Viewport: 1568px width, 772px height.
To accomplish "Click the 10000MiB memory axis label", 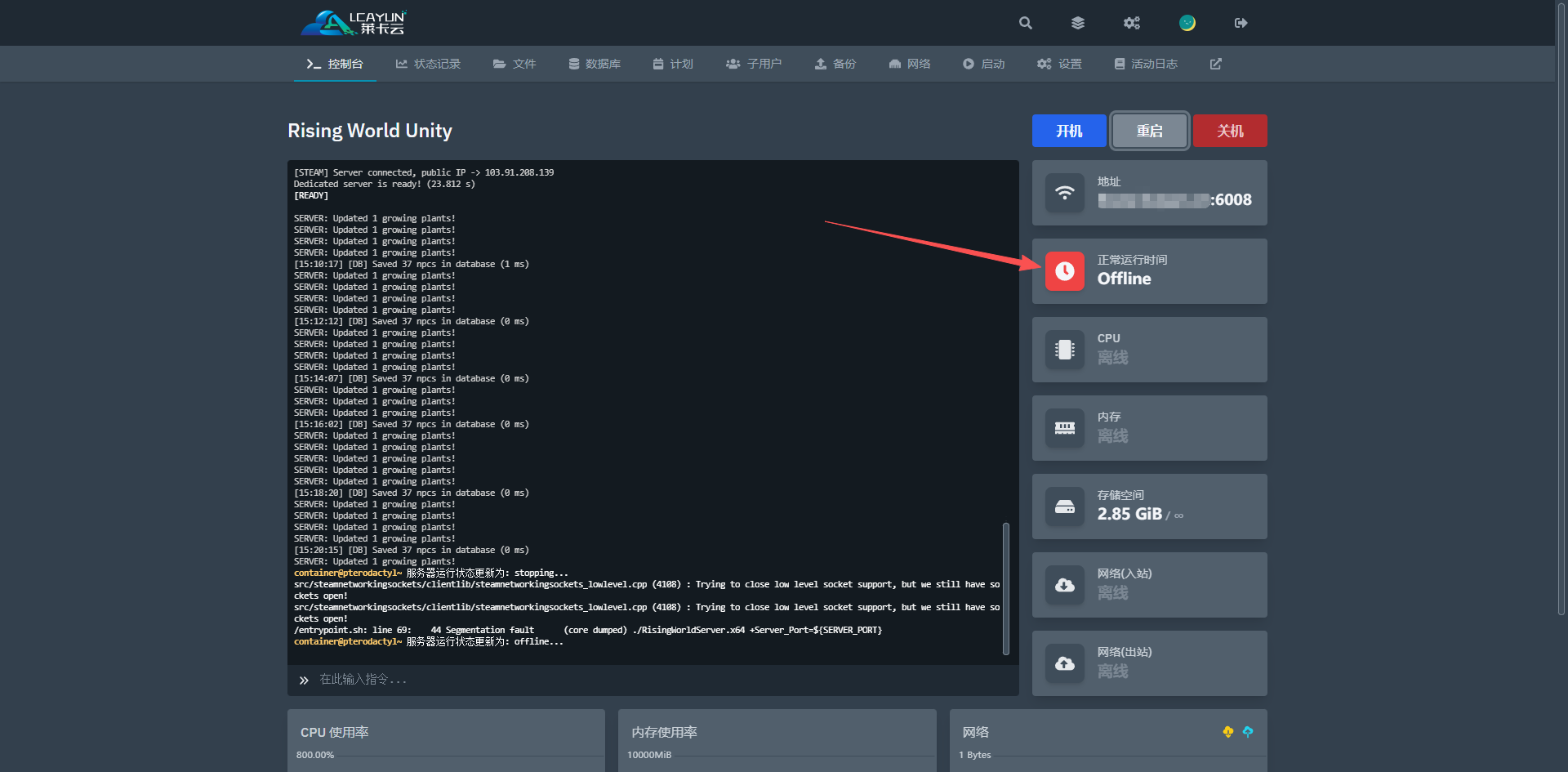I will [x=649, y=755].
